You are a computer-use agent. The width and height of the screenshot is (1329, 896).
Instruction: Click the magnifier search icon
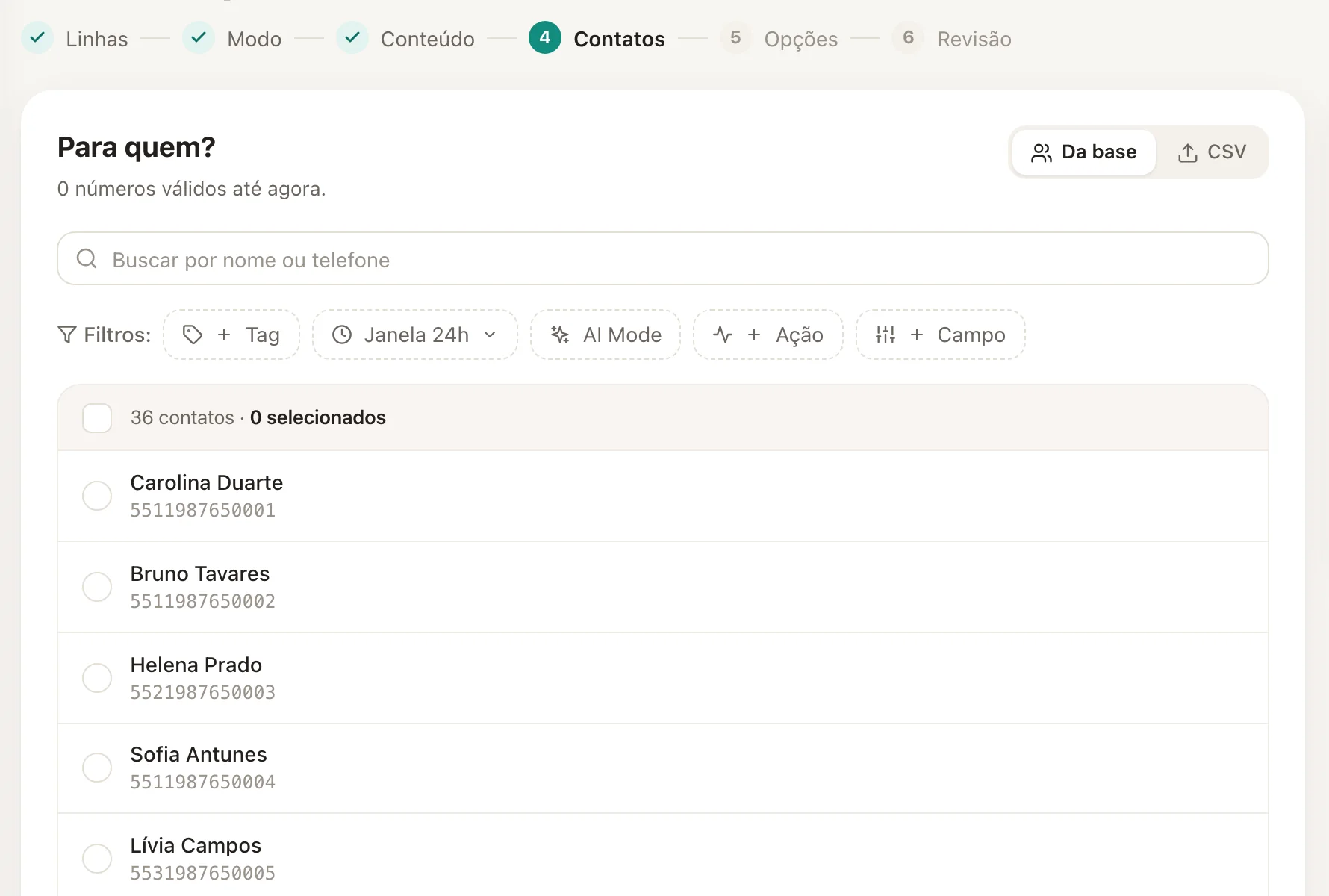click(x=87, y=258)
